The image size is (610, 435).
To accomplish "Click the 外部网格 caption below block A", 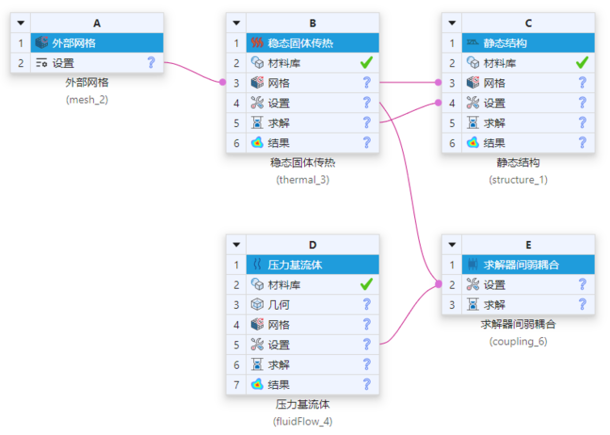I will point(87,82).
